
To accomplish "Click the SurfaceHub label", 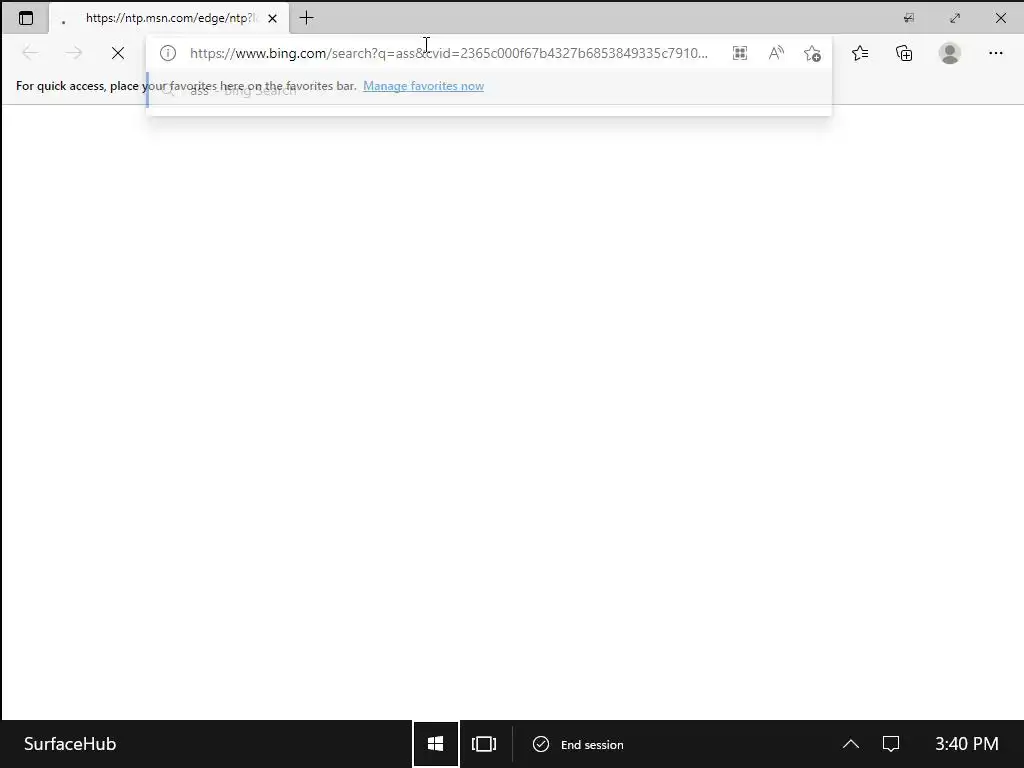I will click(x=70, y=744).
